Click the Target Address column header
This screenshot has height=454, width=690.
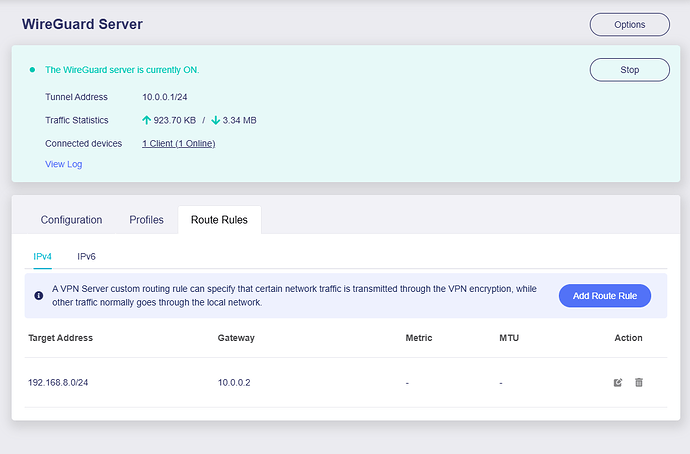coord(60,338)
